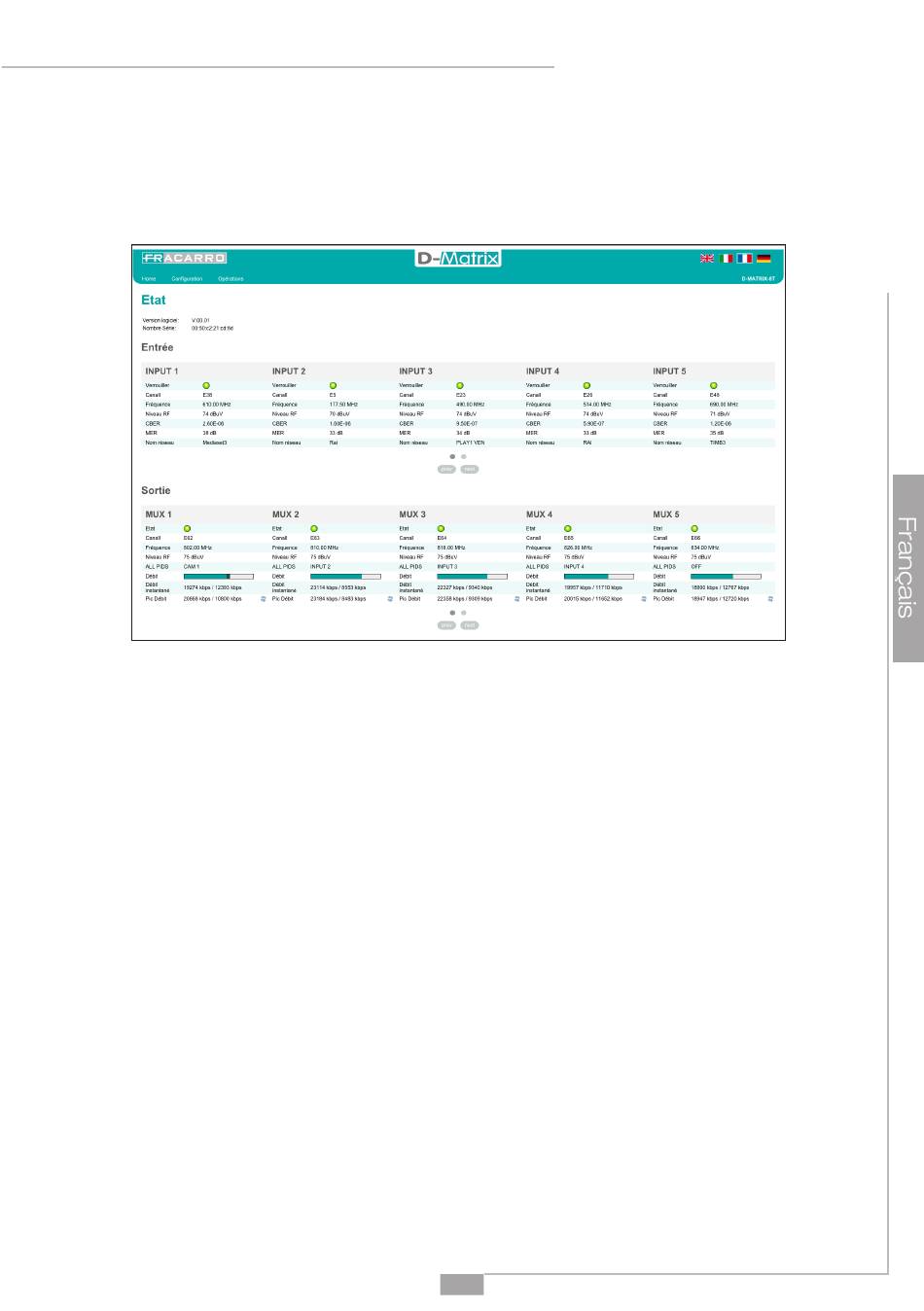Click prev button under Sortie muxes
The height and width of the screenshot is (1311, 924).
(x=446, y=625)
